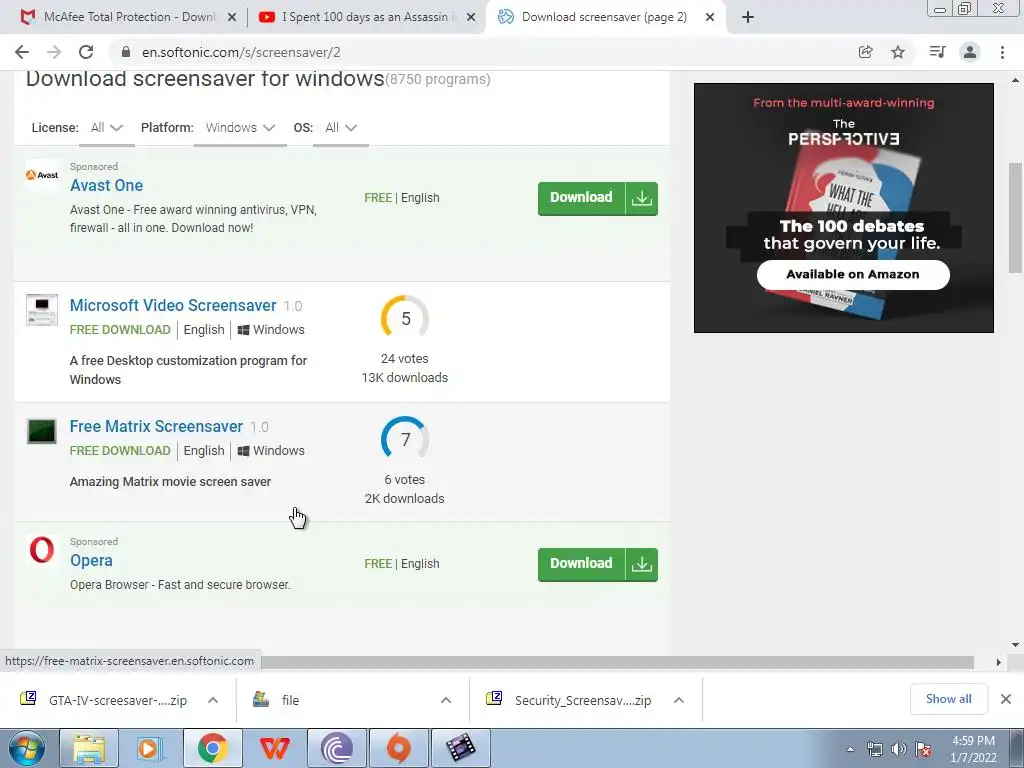
Task: Open the Windows Start menu
Action: click(27, 748)
